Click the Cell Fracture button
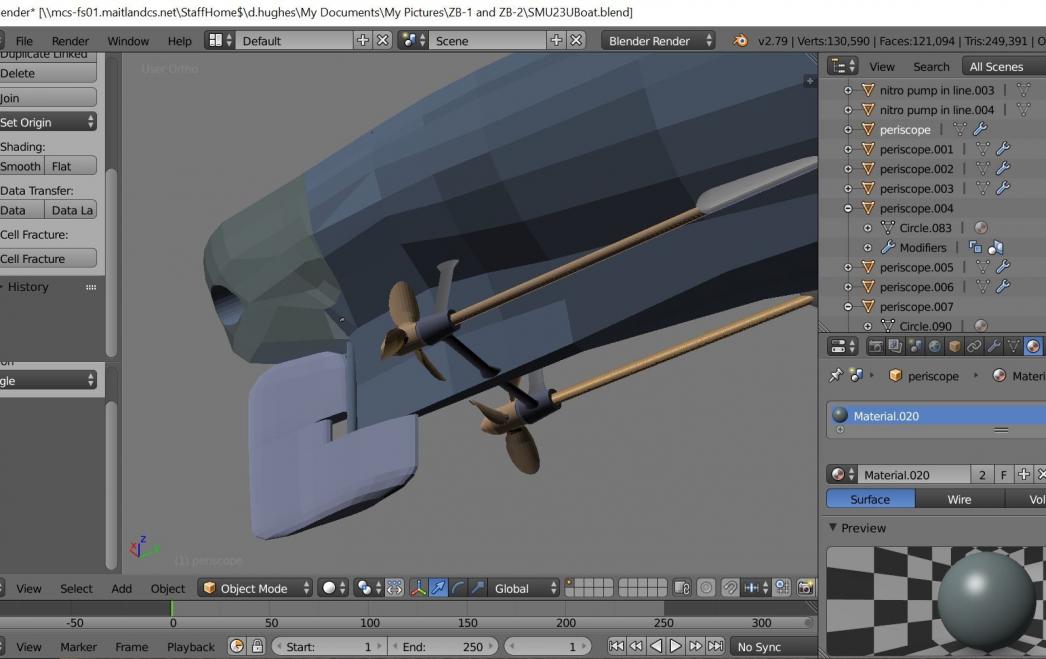1046x659 pixels. [46, 259]
